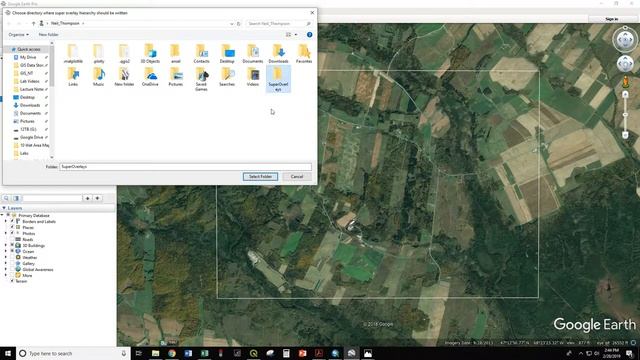
Task: Open the Videos folder
Action: (x=253, y=77)
